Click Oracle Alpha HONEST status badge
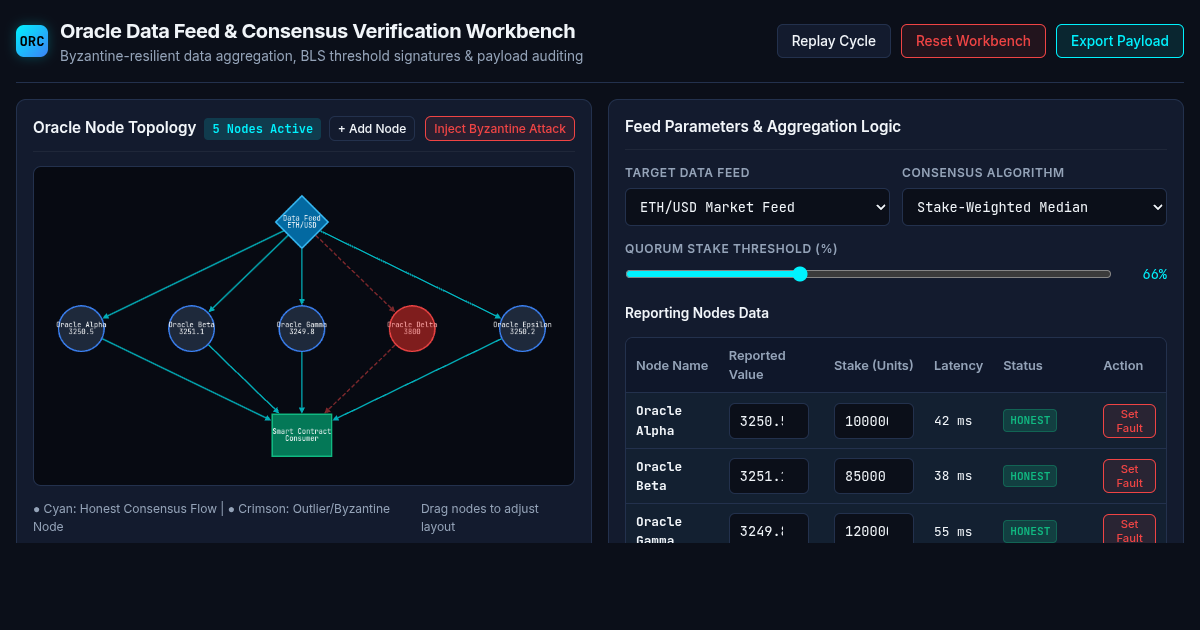This screenshot has width=1200, height=630. point(1030,420)
